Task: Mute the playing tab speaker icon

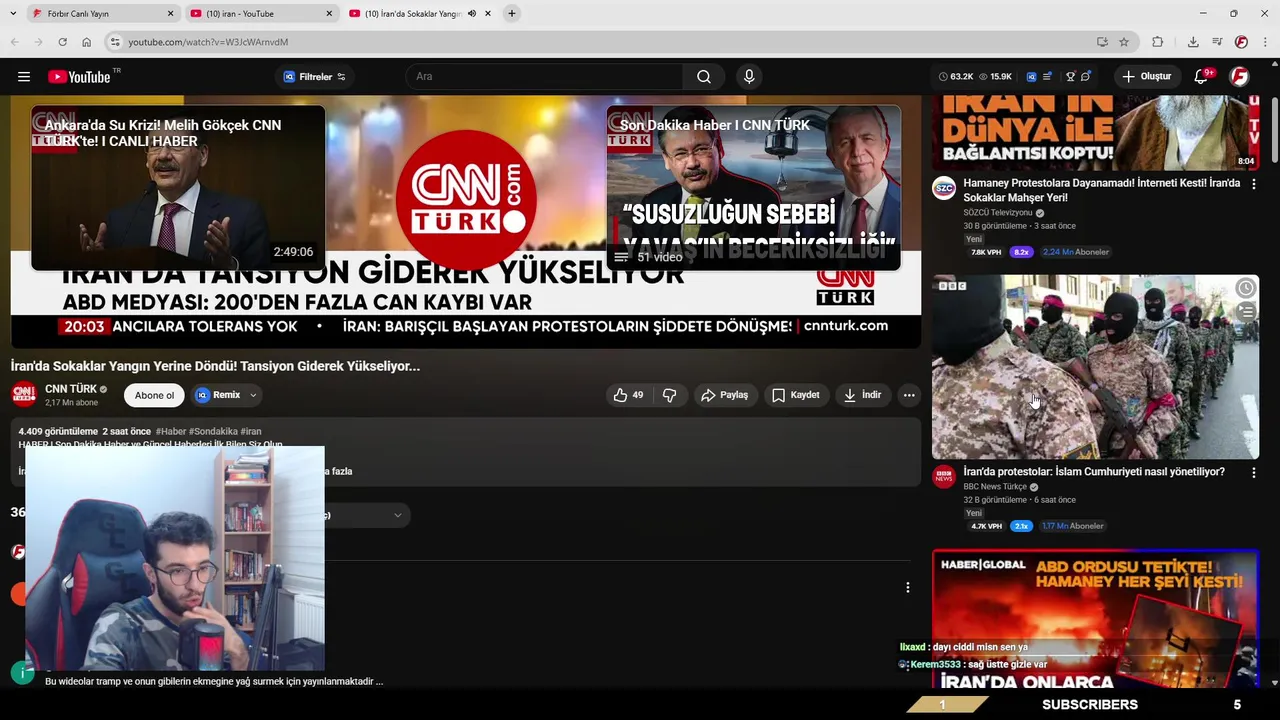Action: 472,14
